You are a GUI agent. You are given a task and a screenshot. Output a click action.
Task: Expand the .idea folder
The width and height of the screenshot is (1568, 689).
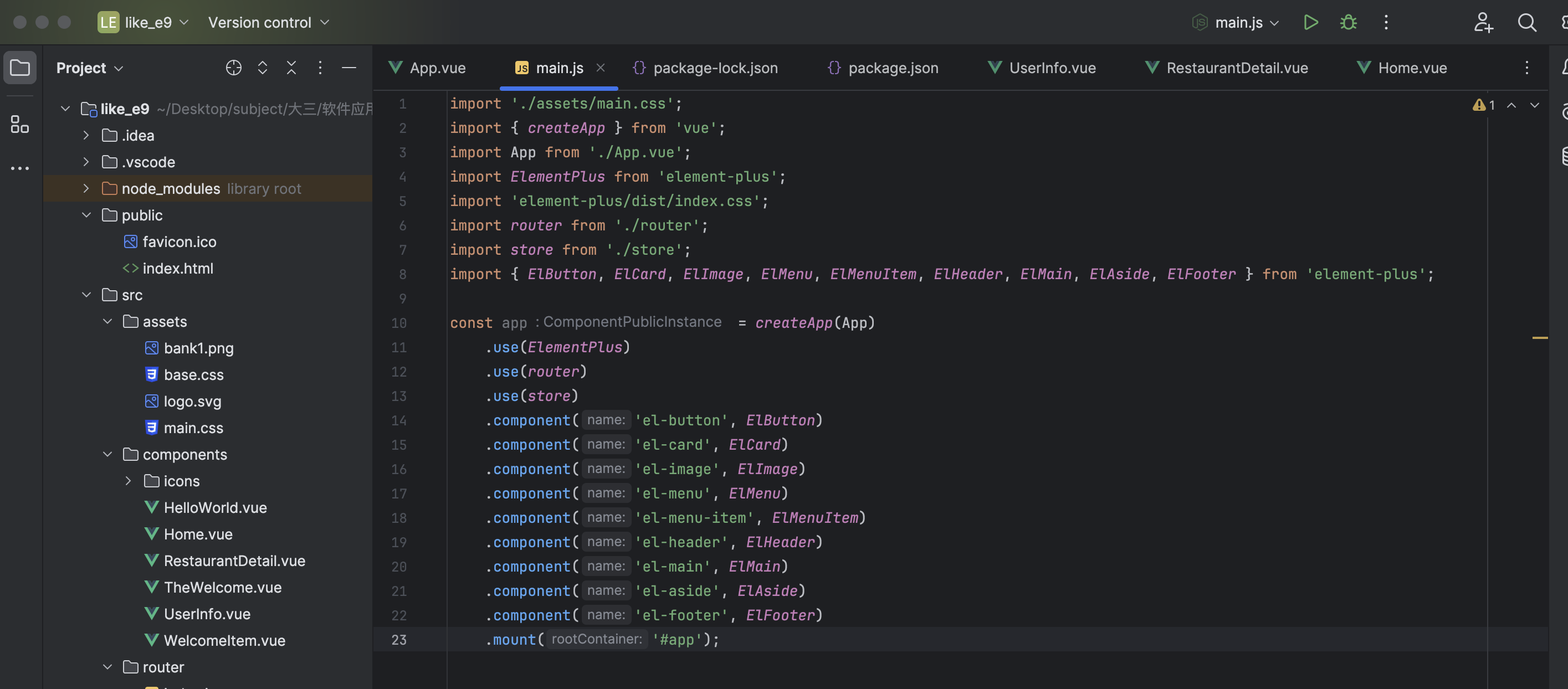pos(86,135)
